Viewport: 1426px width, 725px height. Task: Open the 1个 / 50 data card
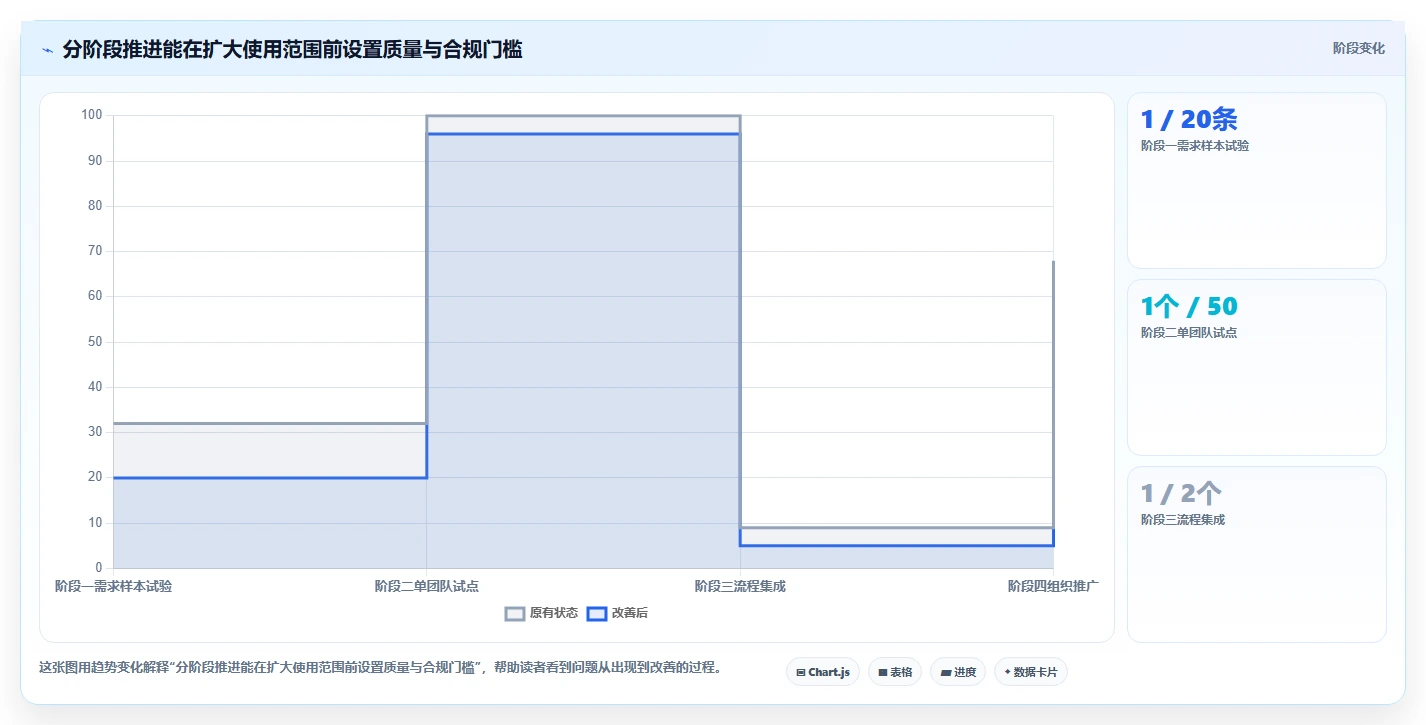tap(1257, 367)
